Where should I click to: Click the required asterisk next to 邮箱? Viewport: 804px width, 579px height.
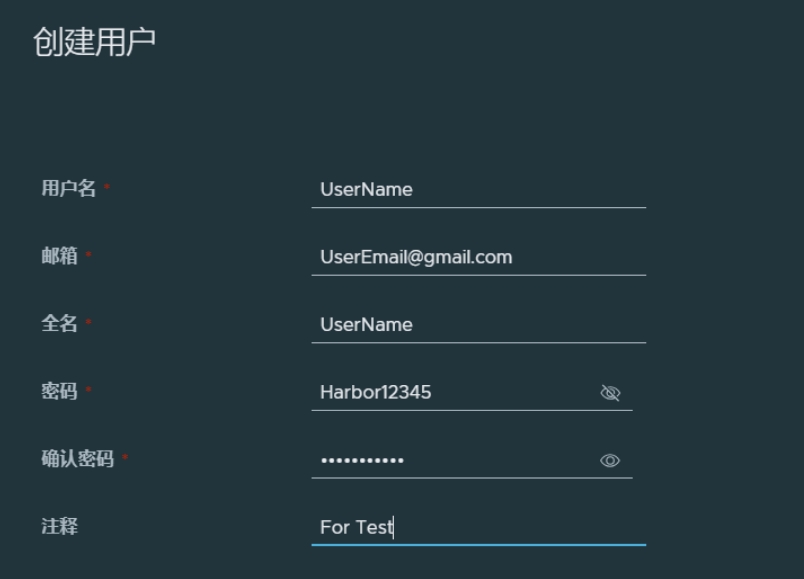click(88, 253)
